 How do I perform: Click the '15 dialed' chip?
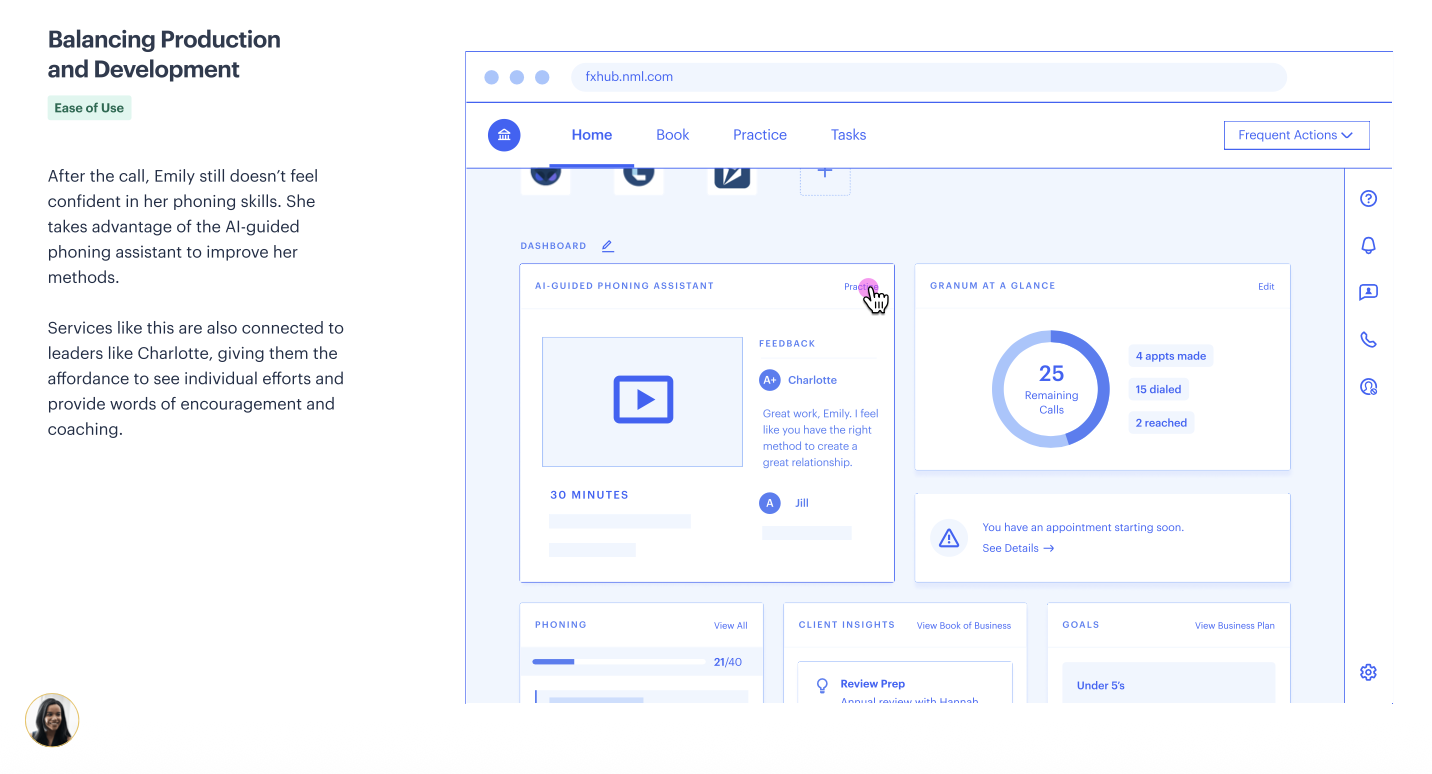point(1158,389)
